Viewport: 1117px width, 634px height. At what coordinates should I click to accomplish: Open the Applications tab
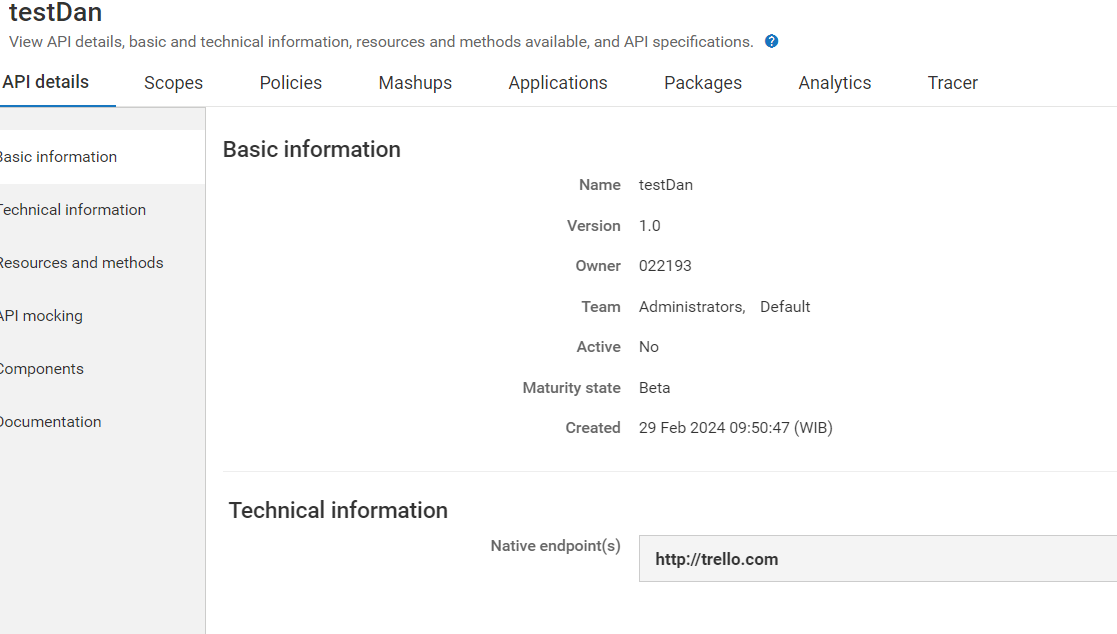pyautogui.click(x=558, y=83)
